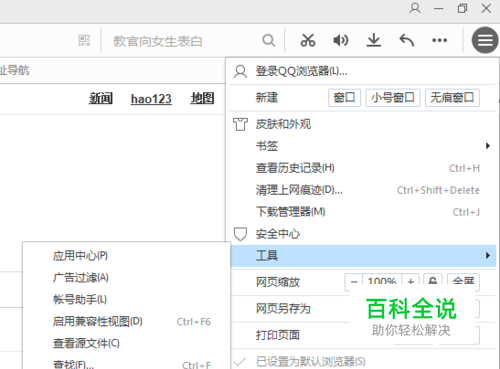Increase page zoom with plus button

tap(411, 282)
